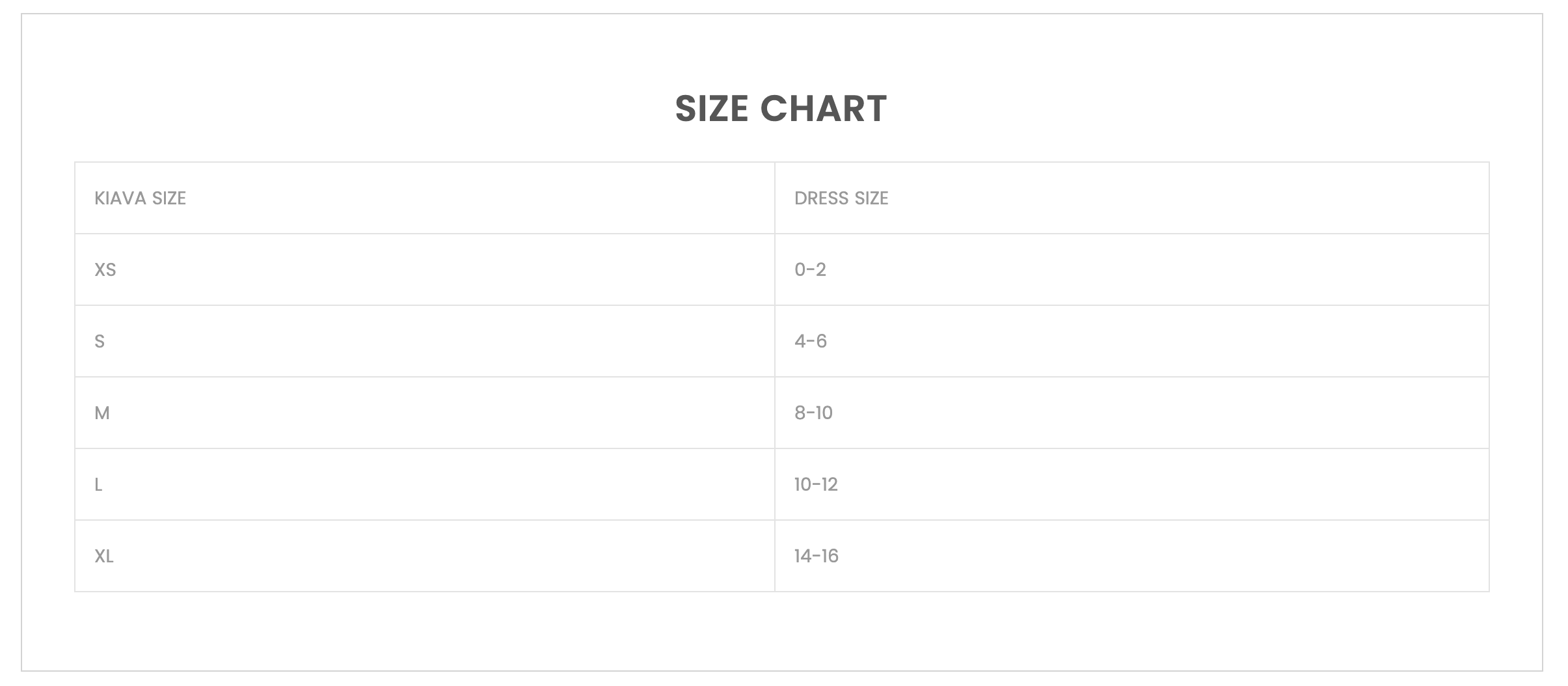Click blank panel area below the table
The width and height of the screenshot is (1568, 686).
point(781,631)
